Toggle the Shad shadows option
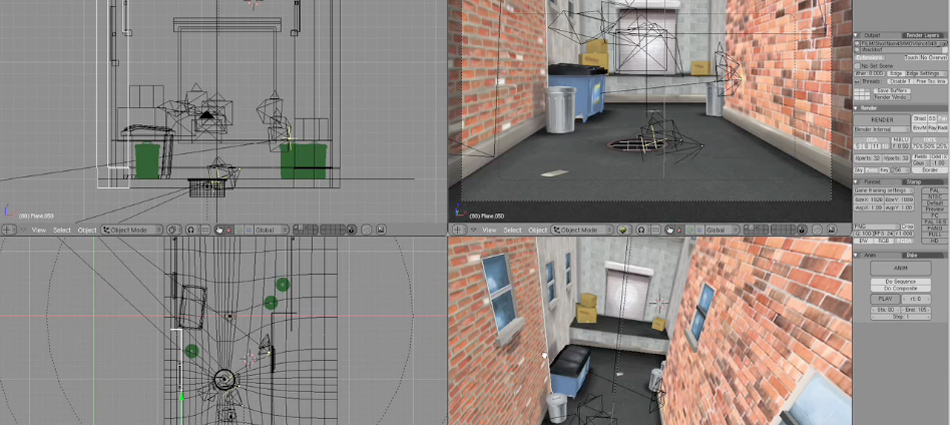 click(x=919, y=118)
